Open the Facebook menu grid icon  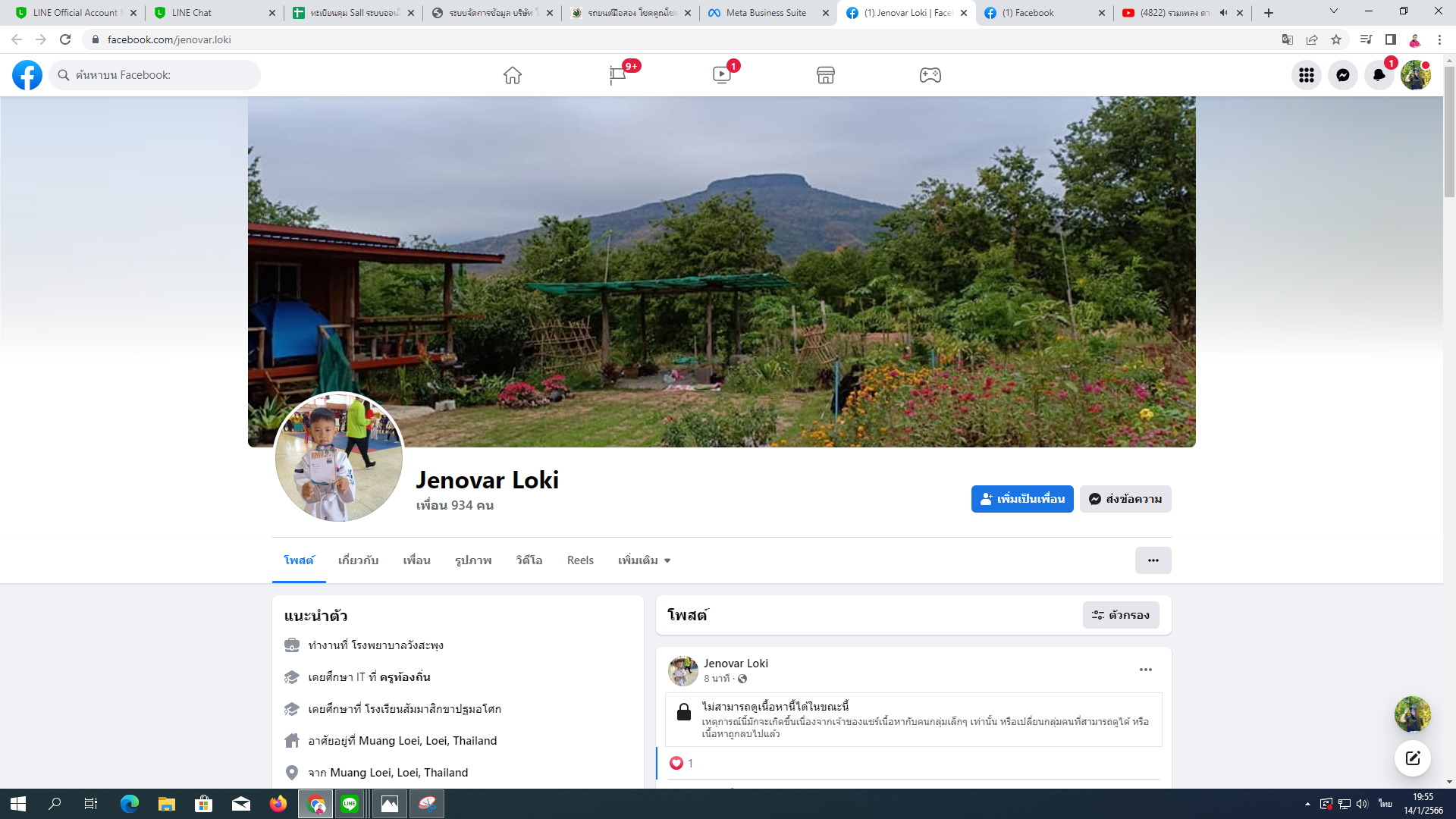(1306, 75)
